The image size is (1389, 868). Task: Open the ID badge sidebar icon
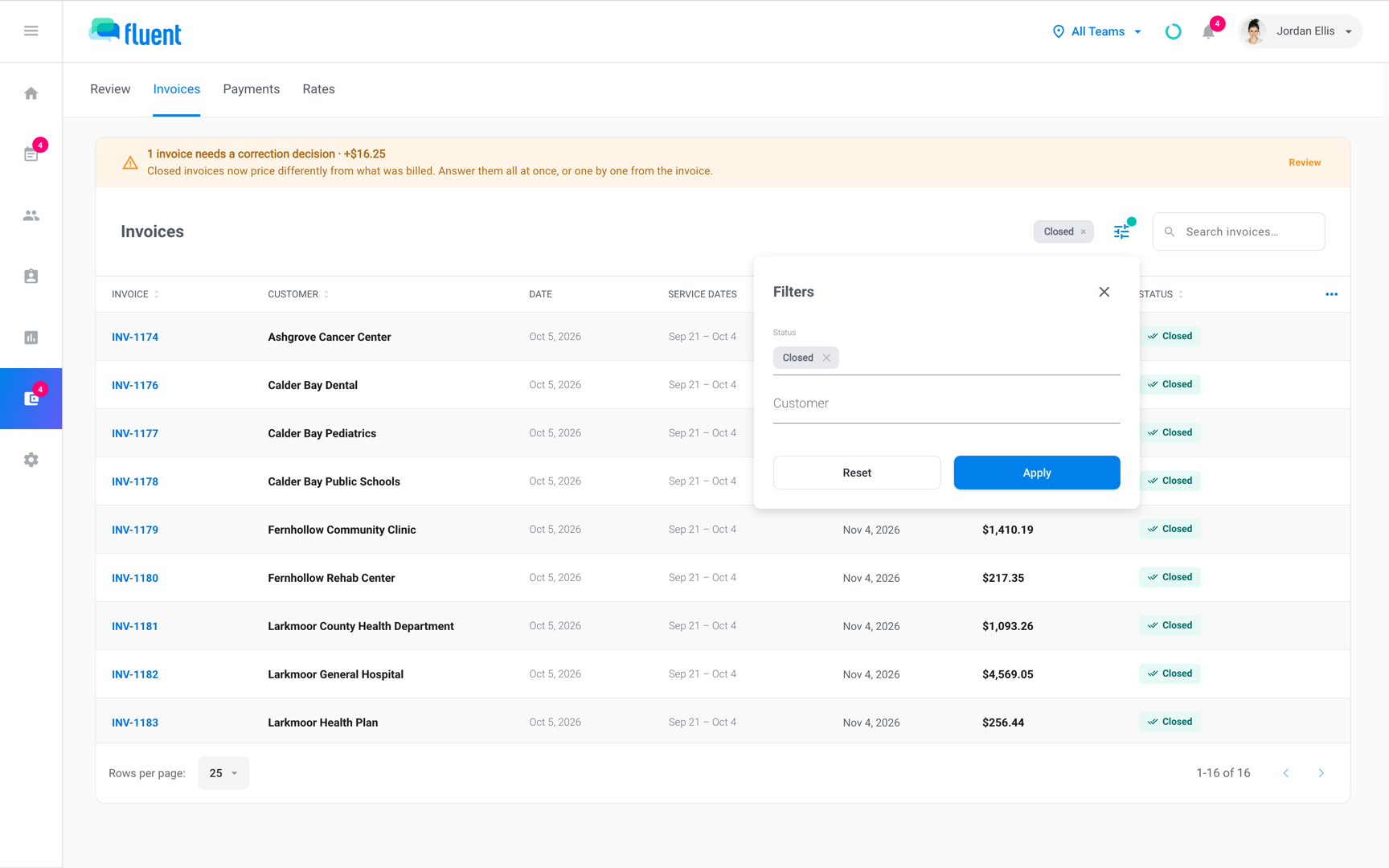[x=31, y=276]
